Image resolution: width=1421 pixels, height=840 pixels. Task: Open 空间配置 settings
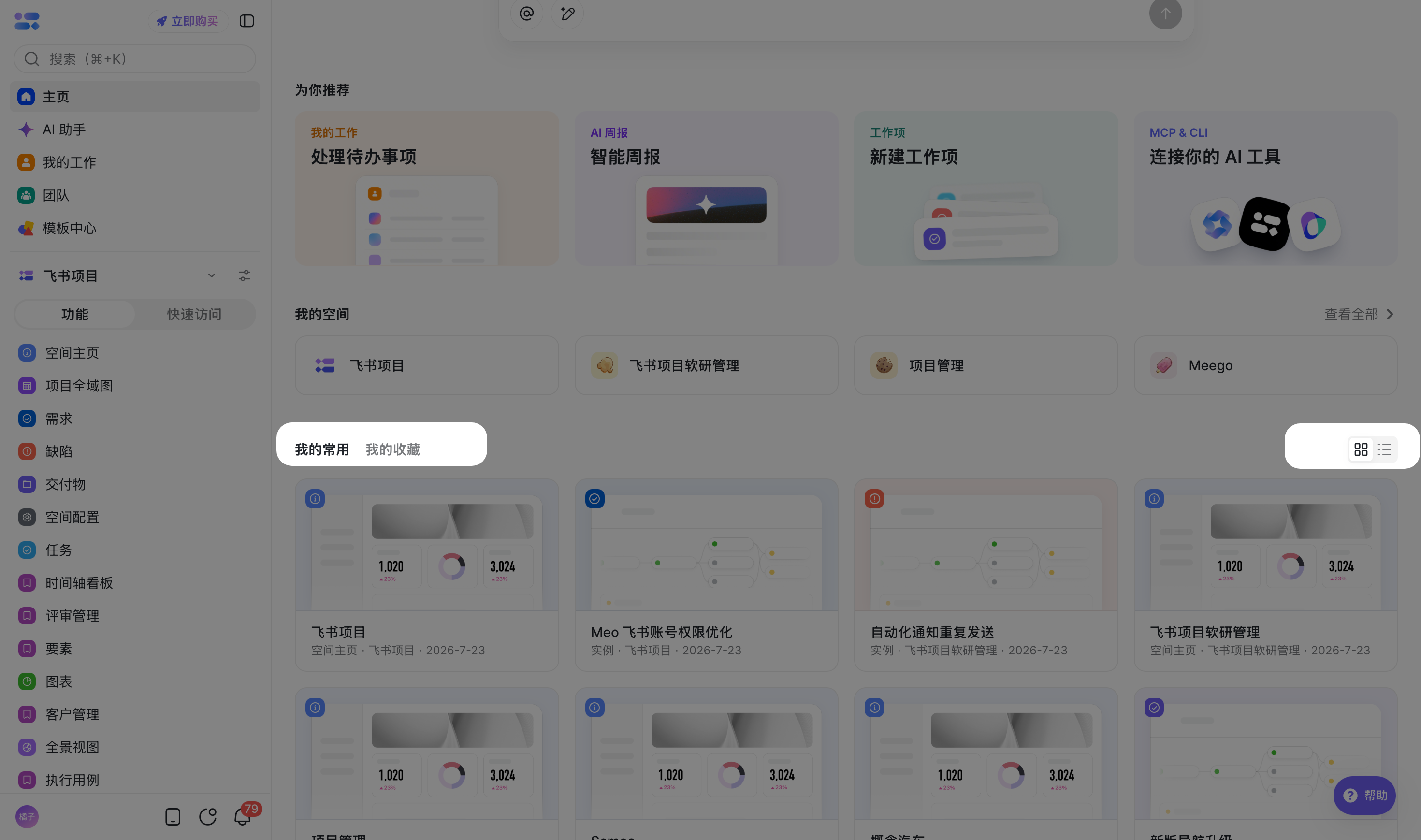[135, 517]
